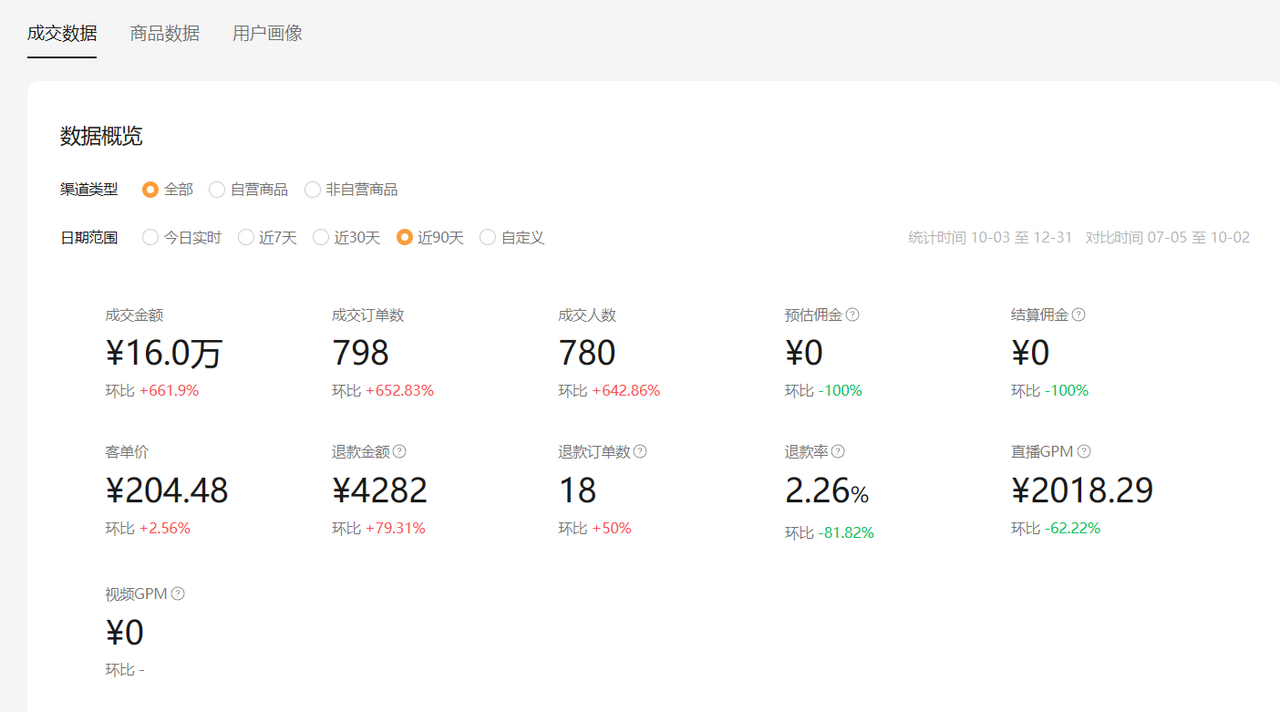The width and height of the screenshot is (1280, 712).
Task: Select 近90天 date range radio
Action: pos(405,238)
